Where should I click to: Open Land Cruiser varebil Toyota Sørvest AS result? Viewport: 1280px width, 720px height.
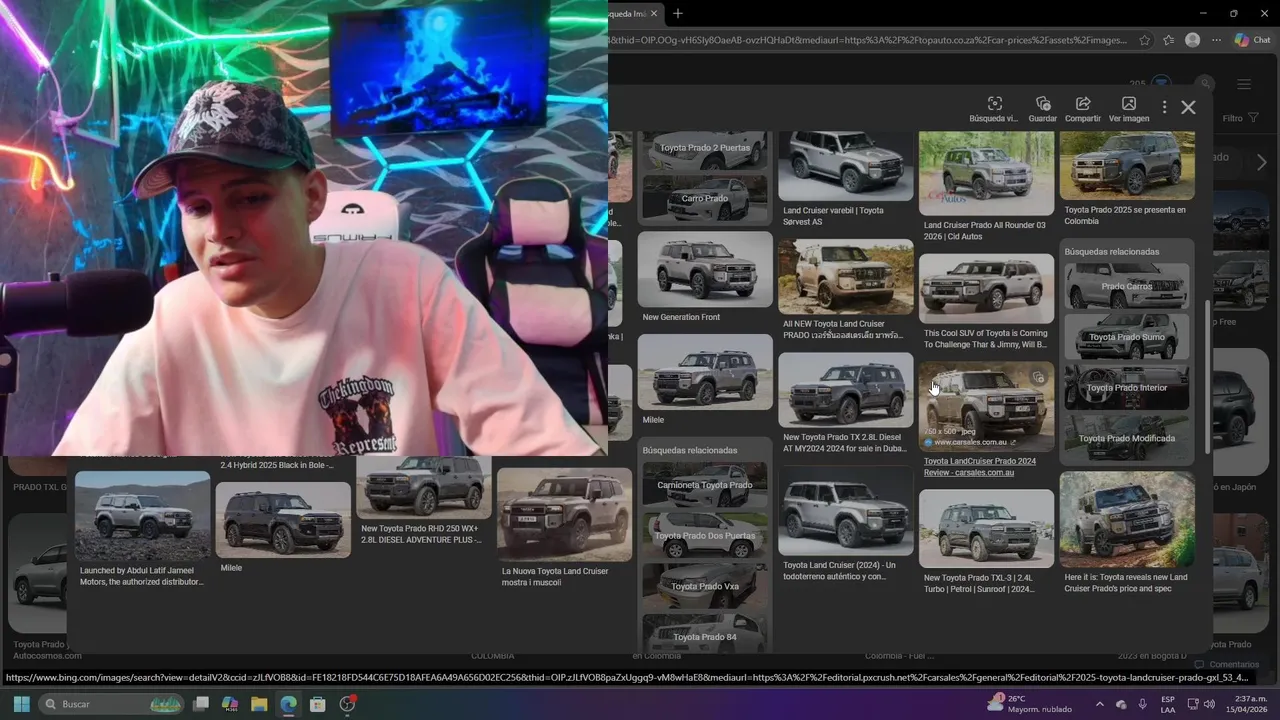point(846,166)
